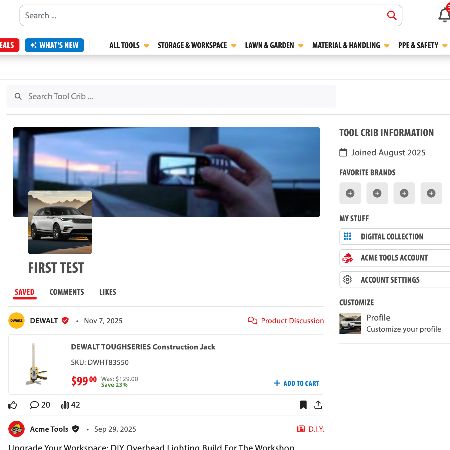Open comments with count 20

pyautogui.click(x=40, y=405)
